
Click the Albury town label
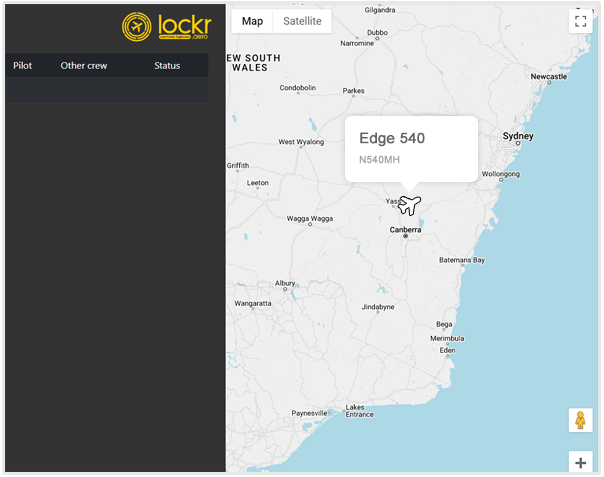[x=285, y=283]
